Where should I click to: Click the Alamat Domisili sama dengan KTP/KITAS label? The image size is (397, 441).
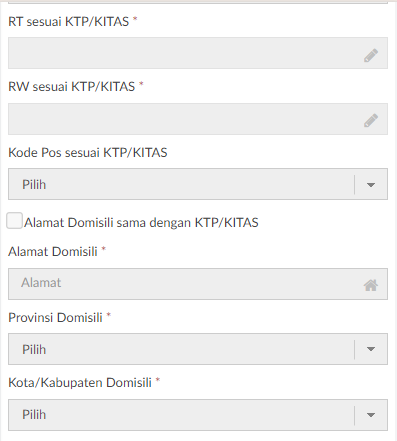coord(141,222)
